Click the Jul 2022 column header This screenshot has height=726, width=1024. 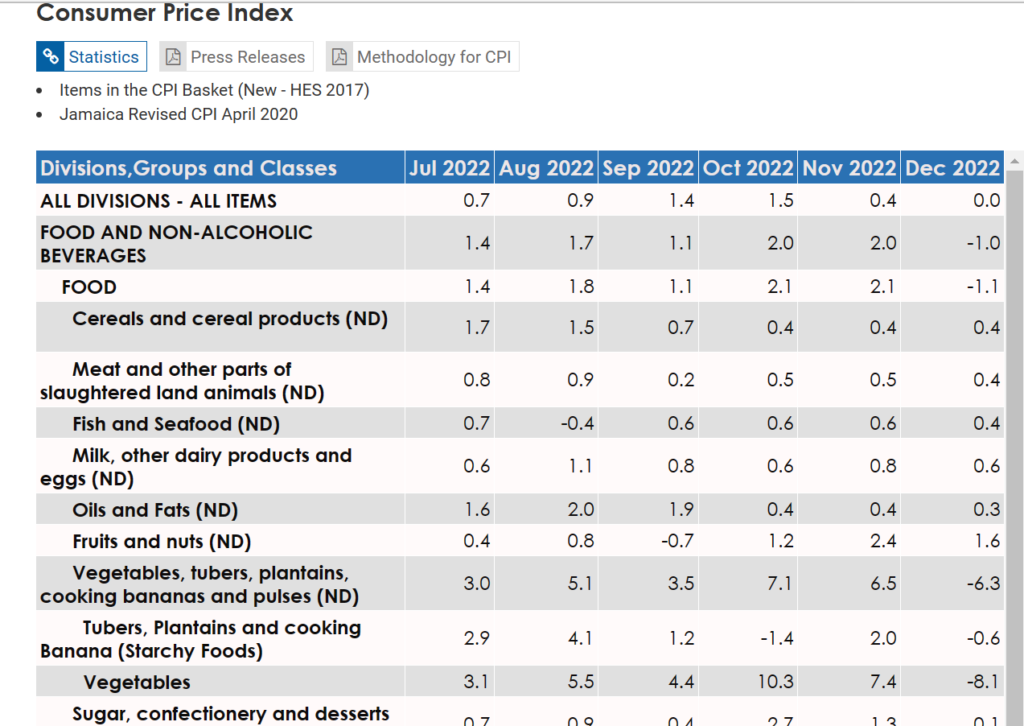(x=449, y=168)
